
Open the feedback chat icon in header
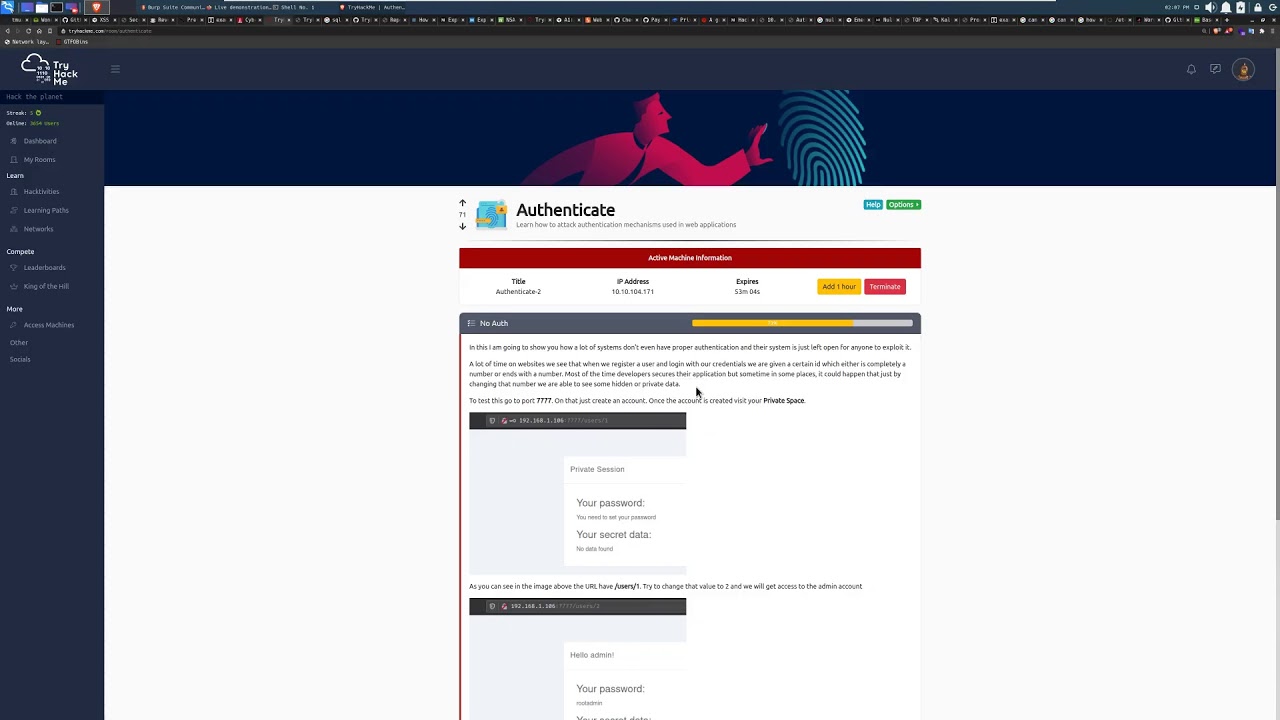point(1215,69)
